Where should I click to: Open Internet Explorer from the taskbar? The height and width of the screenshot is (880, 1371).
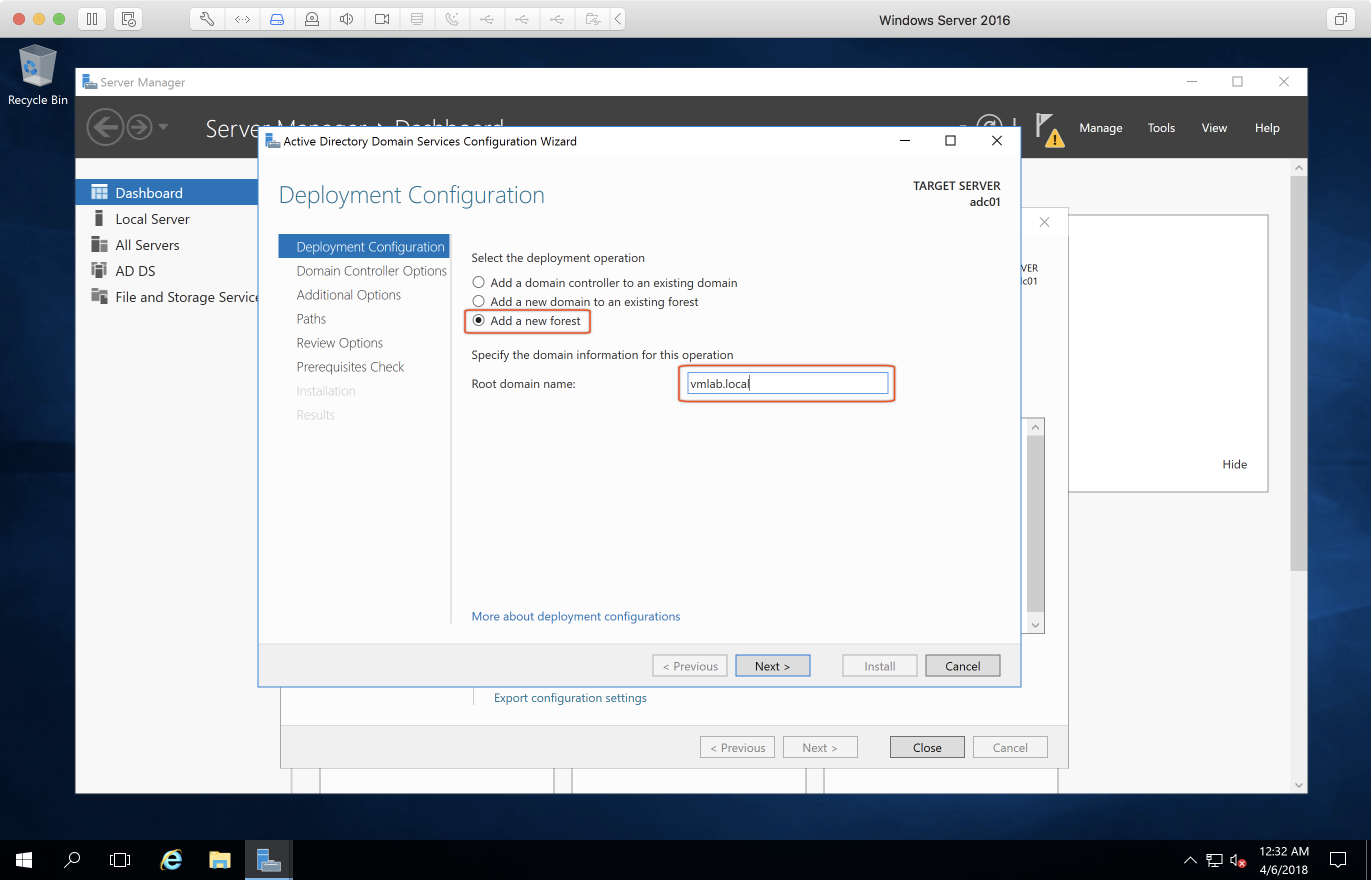(x=172, y=859)
